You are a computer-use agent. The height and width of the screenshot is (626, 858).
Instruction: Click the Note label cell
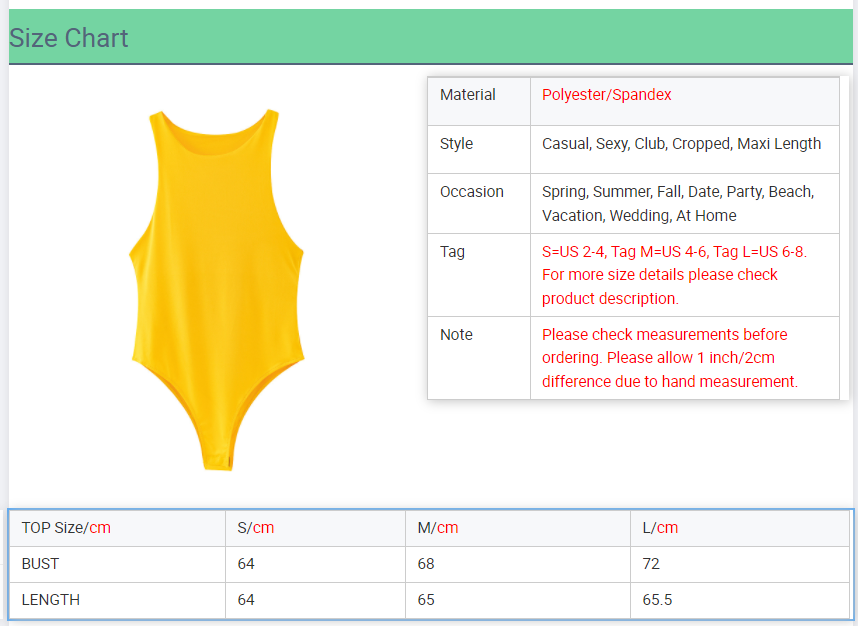(456, 335)
